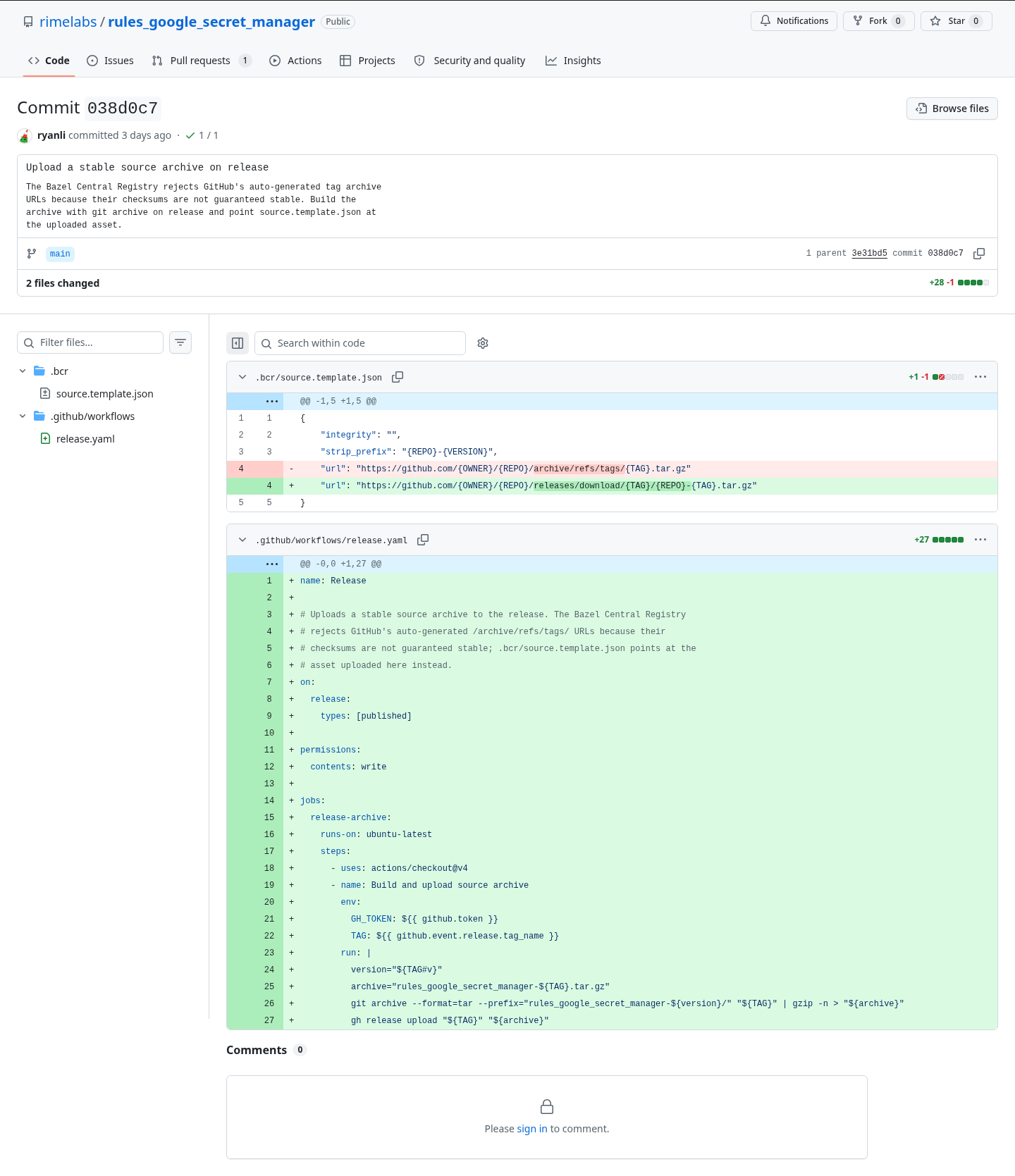Click line 19 in release.yaml diff
This screenshot has width=1015, height=1176.
pyautogui.click(x=612, y=886)
